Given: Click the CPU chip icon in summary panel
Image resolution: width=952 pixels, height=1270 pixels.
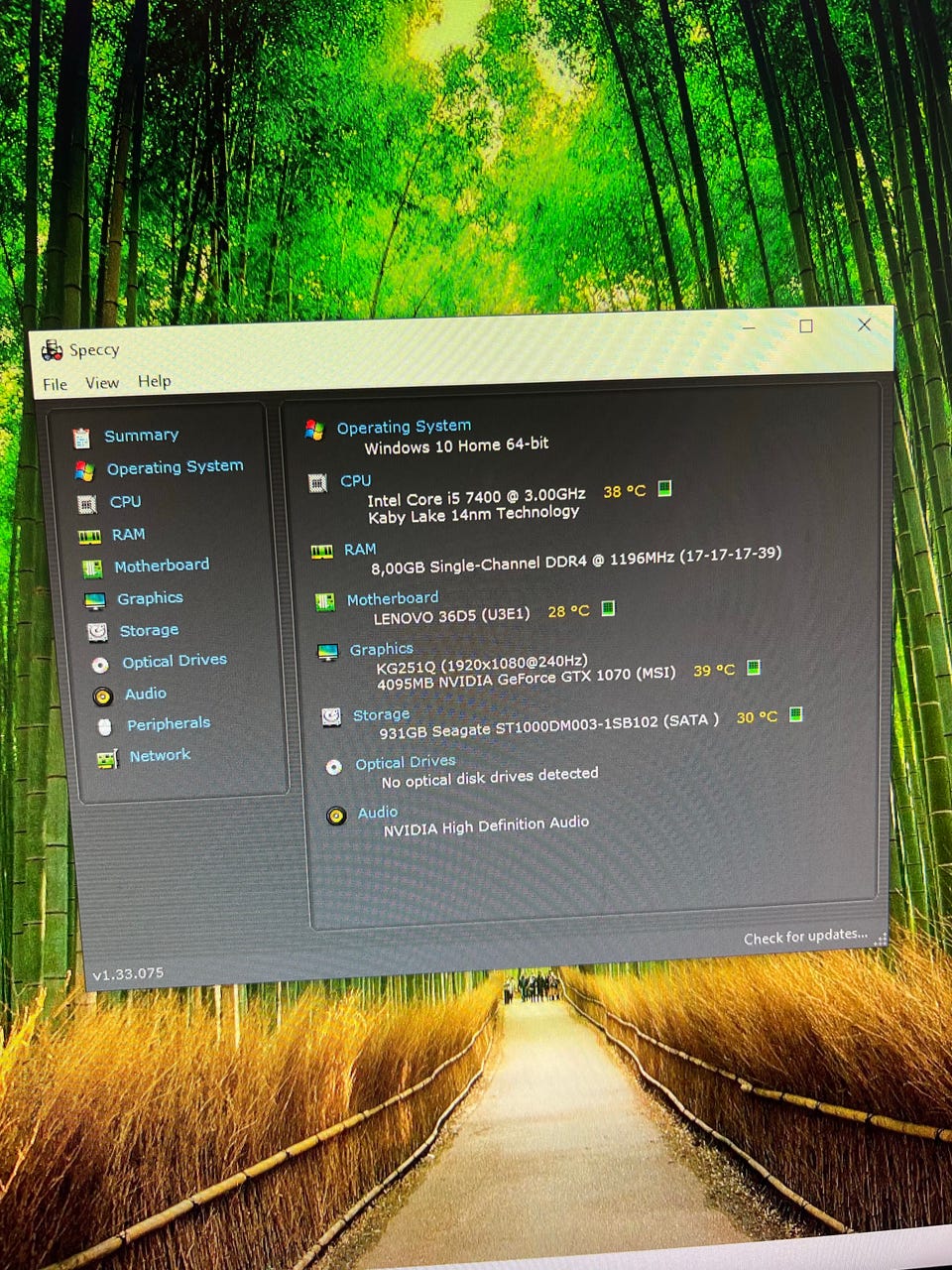Looking at the screenshot, I should (x=317, y=483).
